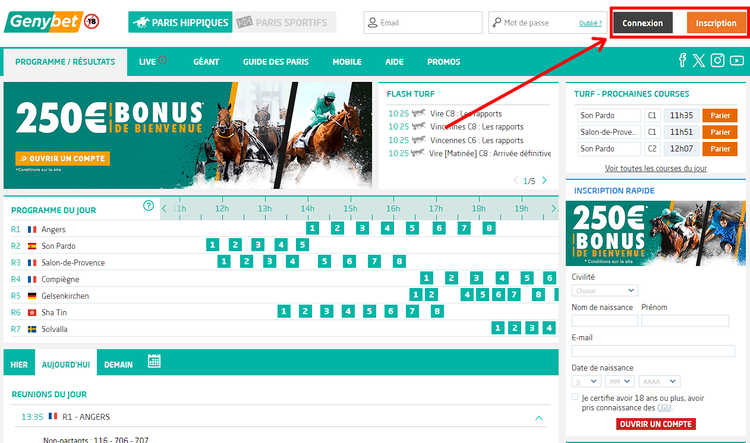Focus the Email login field
The width and height of the screenshot is (750, 443).
pos(423,22)
